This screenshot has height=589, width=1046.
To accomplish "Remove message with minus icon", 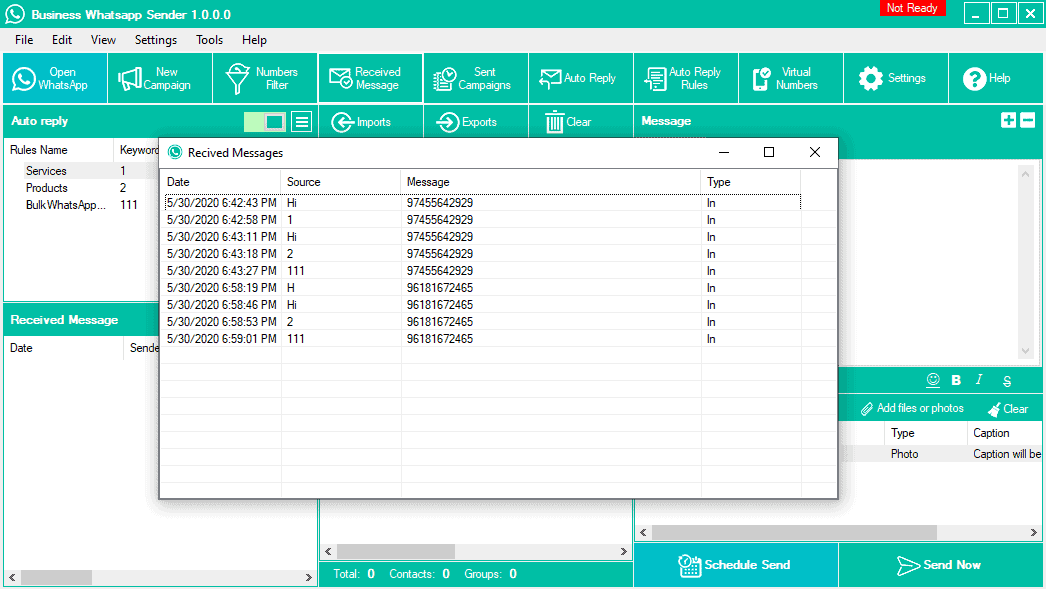I will tap(1028, 120).
